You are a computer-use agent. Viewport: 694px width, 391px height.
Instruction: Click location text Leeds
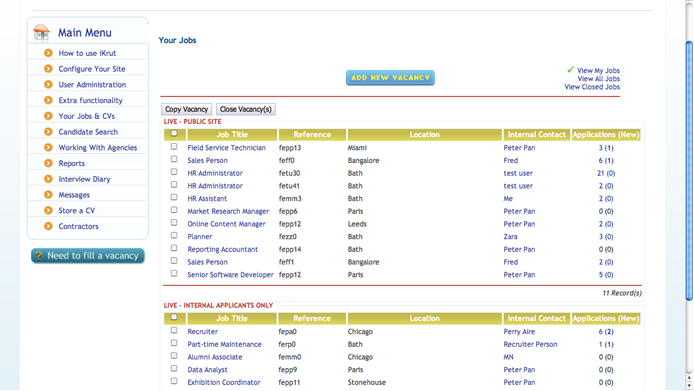357,224
